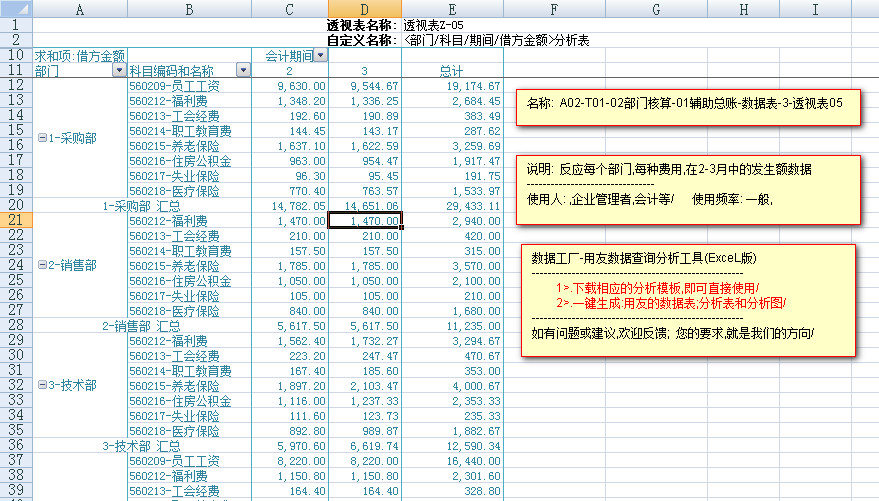Viewport: 879px width, 501px height.
Task: Click the 总计 column heading cell
Action: point(452,71)
